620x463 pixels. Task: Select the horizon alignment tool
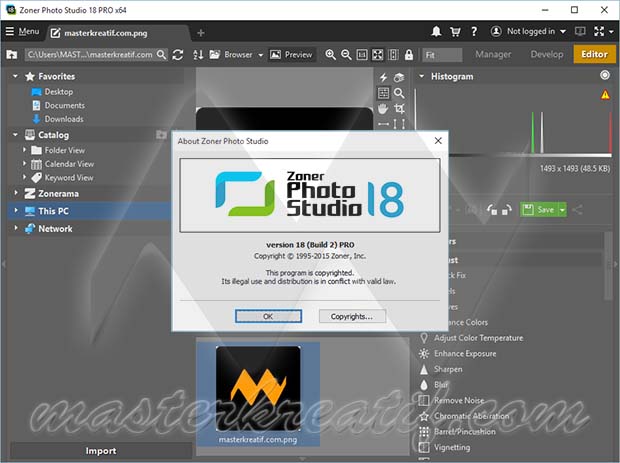coord(383,124)
